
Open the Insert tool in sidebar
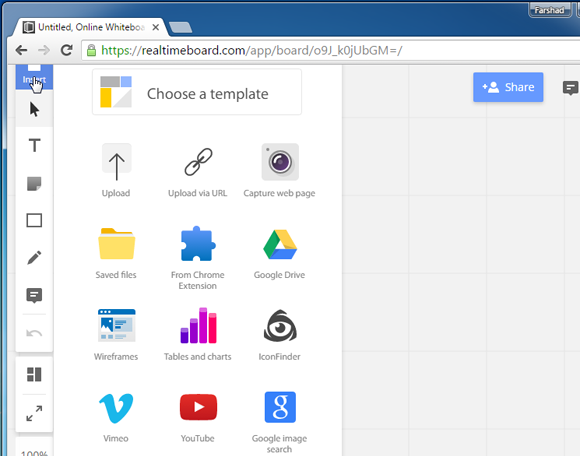point(34,77)
